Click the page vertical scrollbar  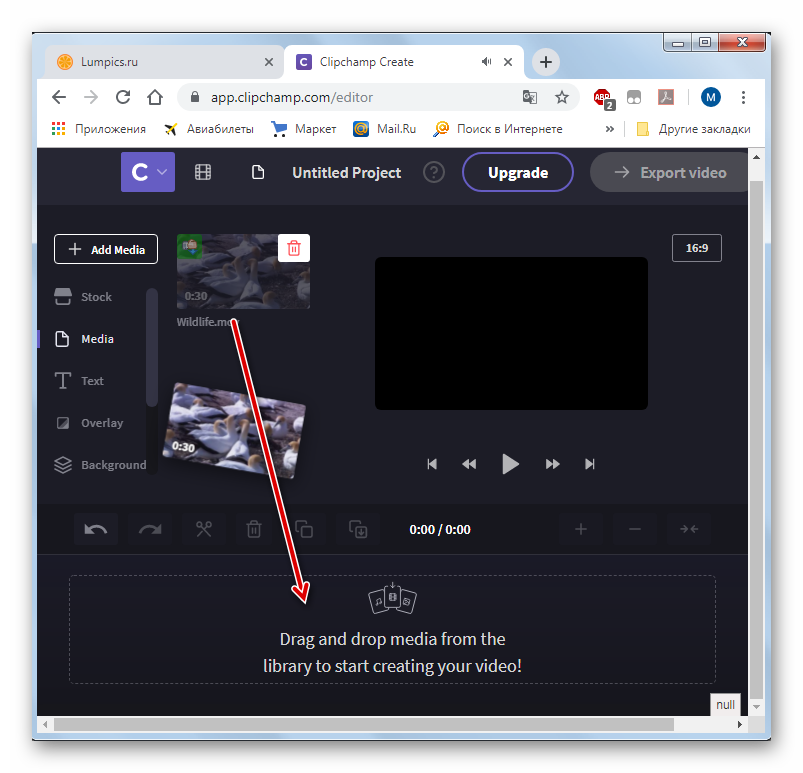pos(756,440)
